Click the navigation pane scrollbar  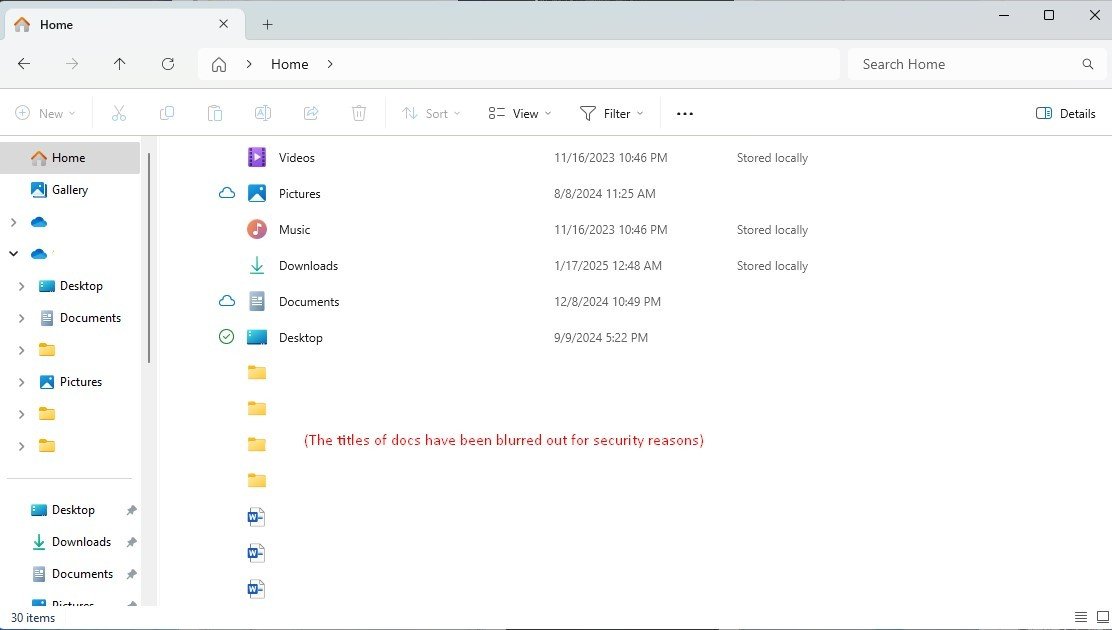click(149, 257)
